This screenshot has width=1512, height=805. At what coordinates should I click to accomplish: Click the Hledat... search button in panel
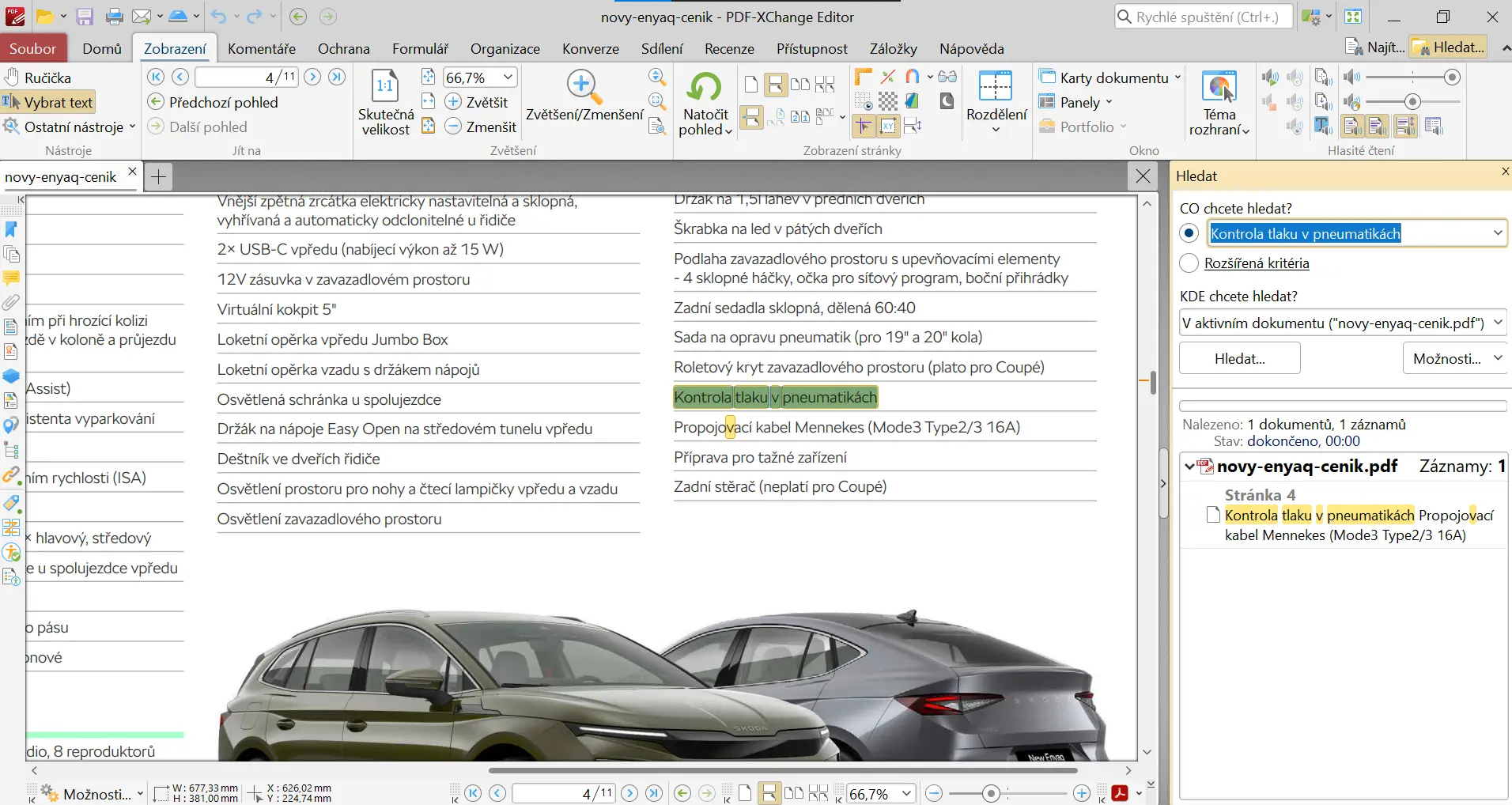pyautogui.click(x=1239, y=358)
